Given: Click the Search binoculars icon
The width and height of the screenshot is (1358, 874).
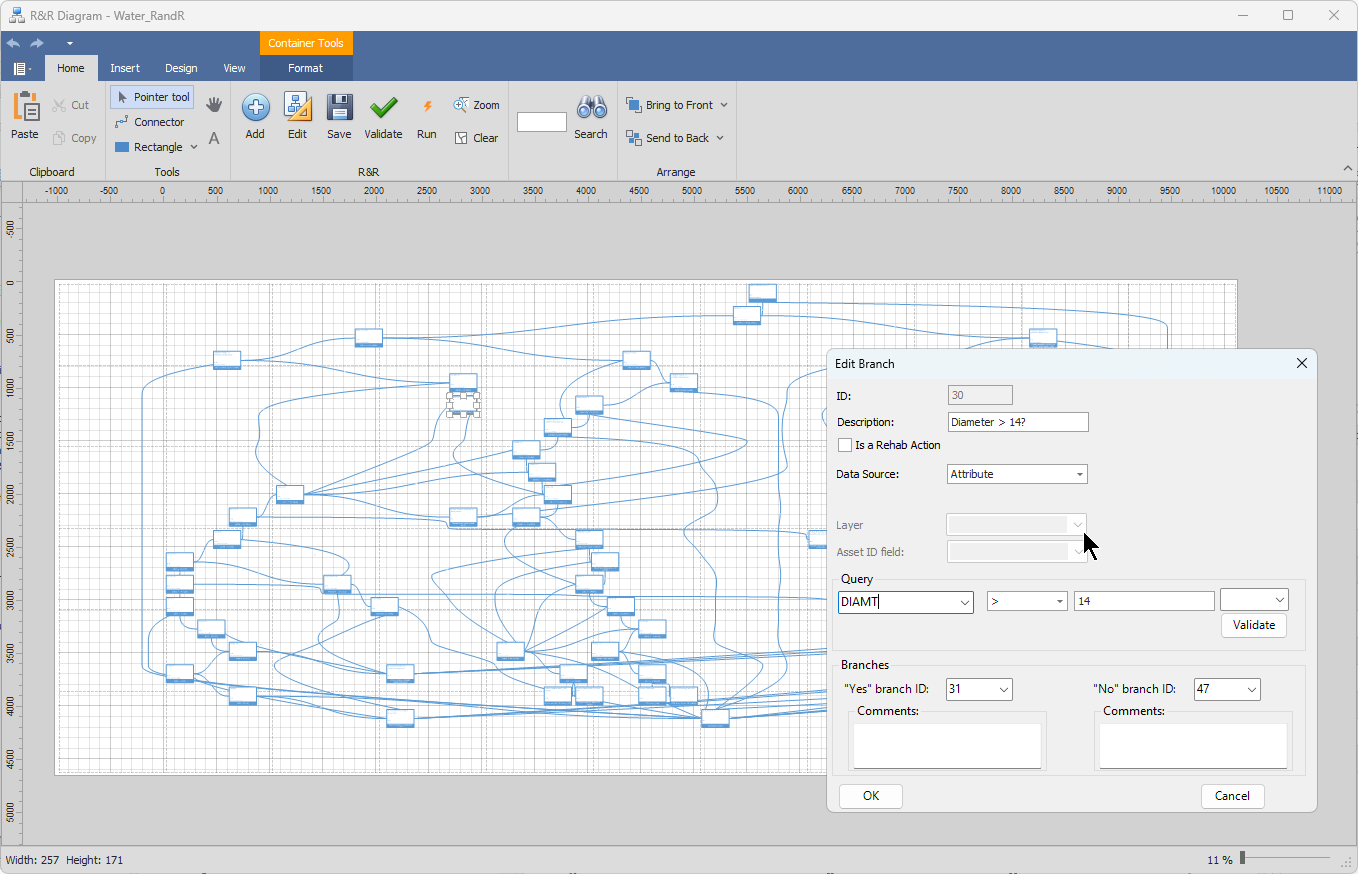Looking at the screenshot, I should [591, 108].
